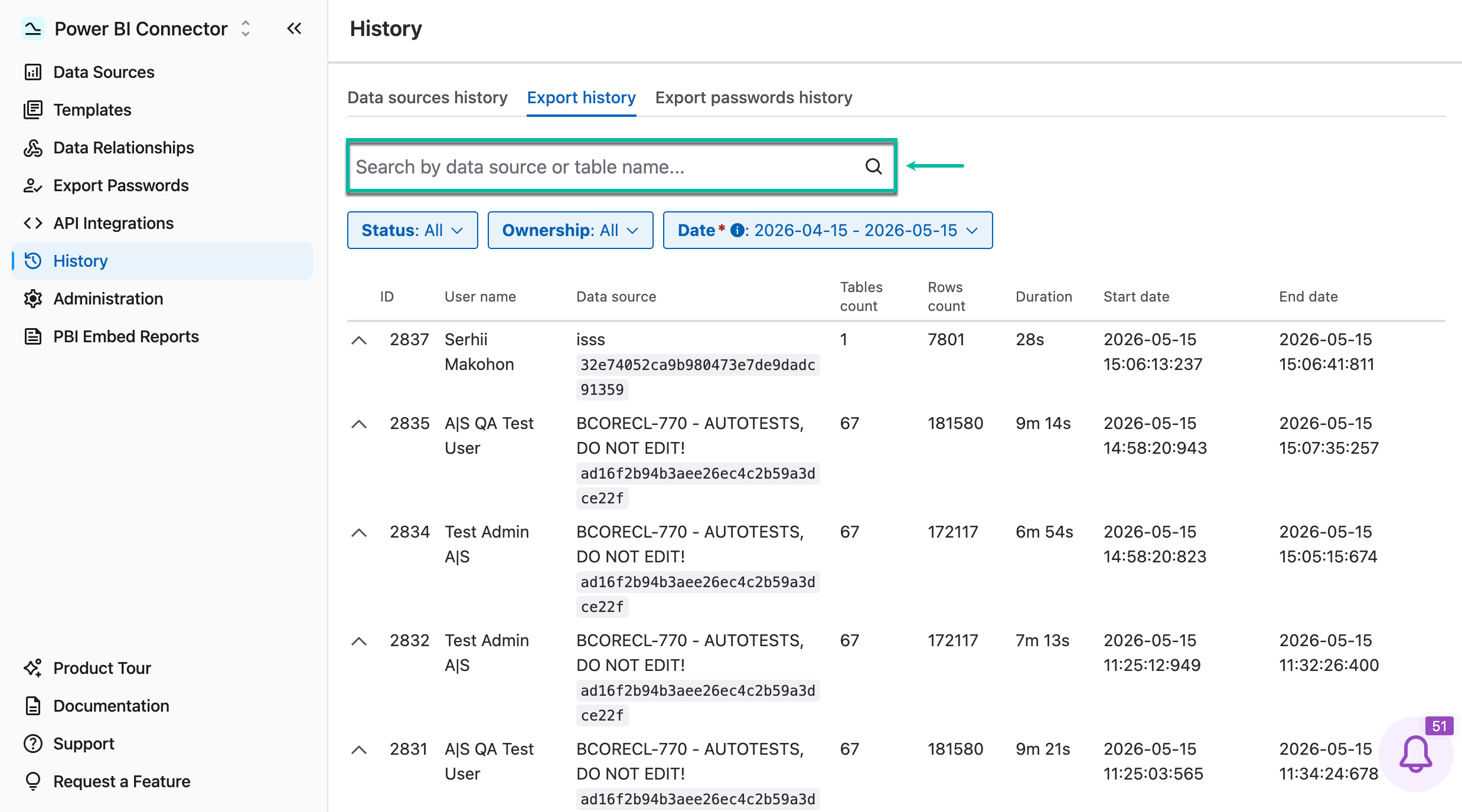Viewport: 1462px width, 812px height.
Task: Click duration 6m 54s
Action: pyautogui.click(x=1044, y=532)
